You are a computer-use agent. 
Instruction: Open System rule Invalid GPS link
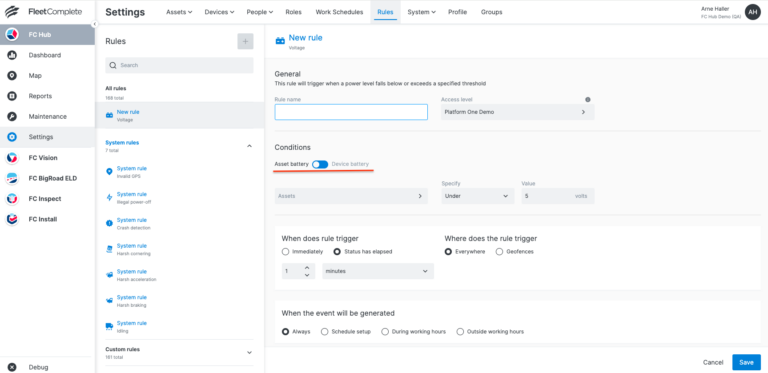(132, 168)
